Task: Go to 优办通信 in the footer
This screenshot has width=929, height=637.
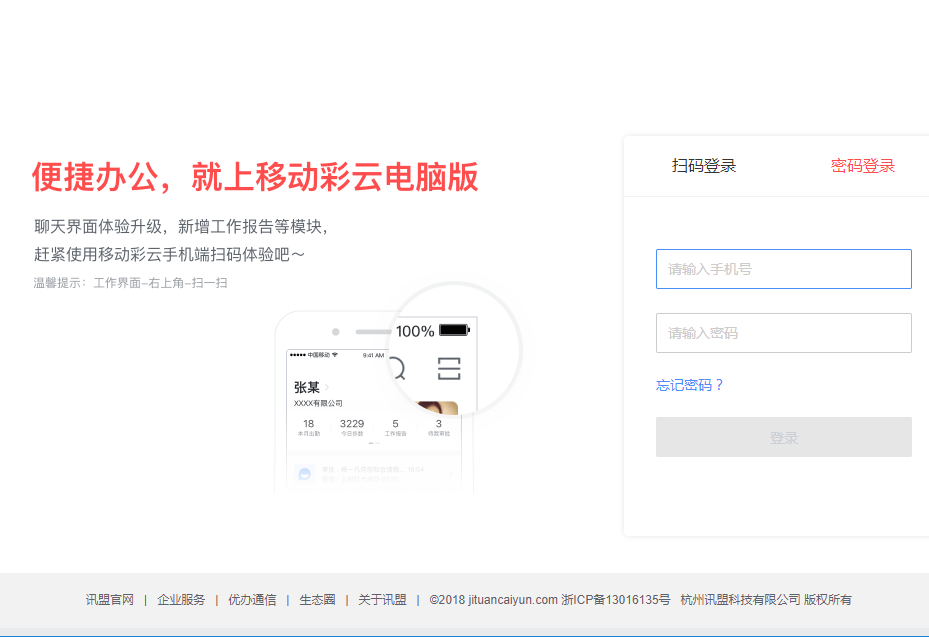Action: 252,600
